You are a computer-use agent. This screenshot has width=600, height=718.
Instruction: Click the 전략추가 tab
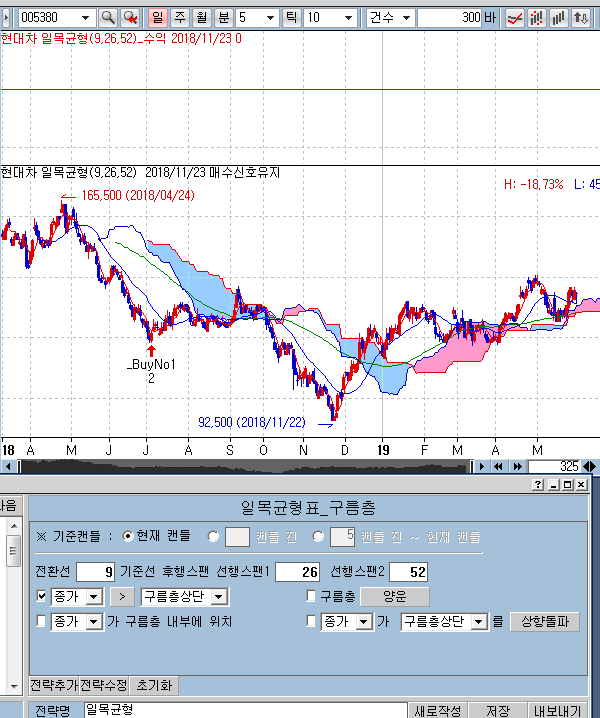tap(53, 686)
